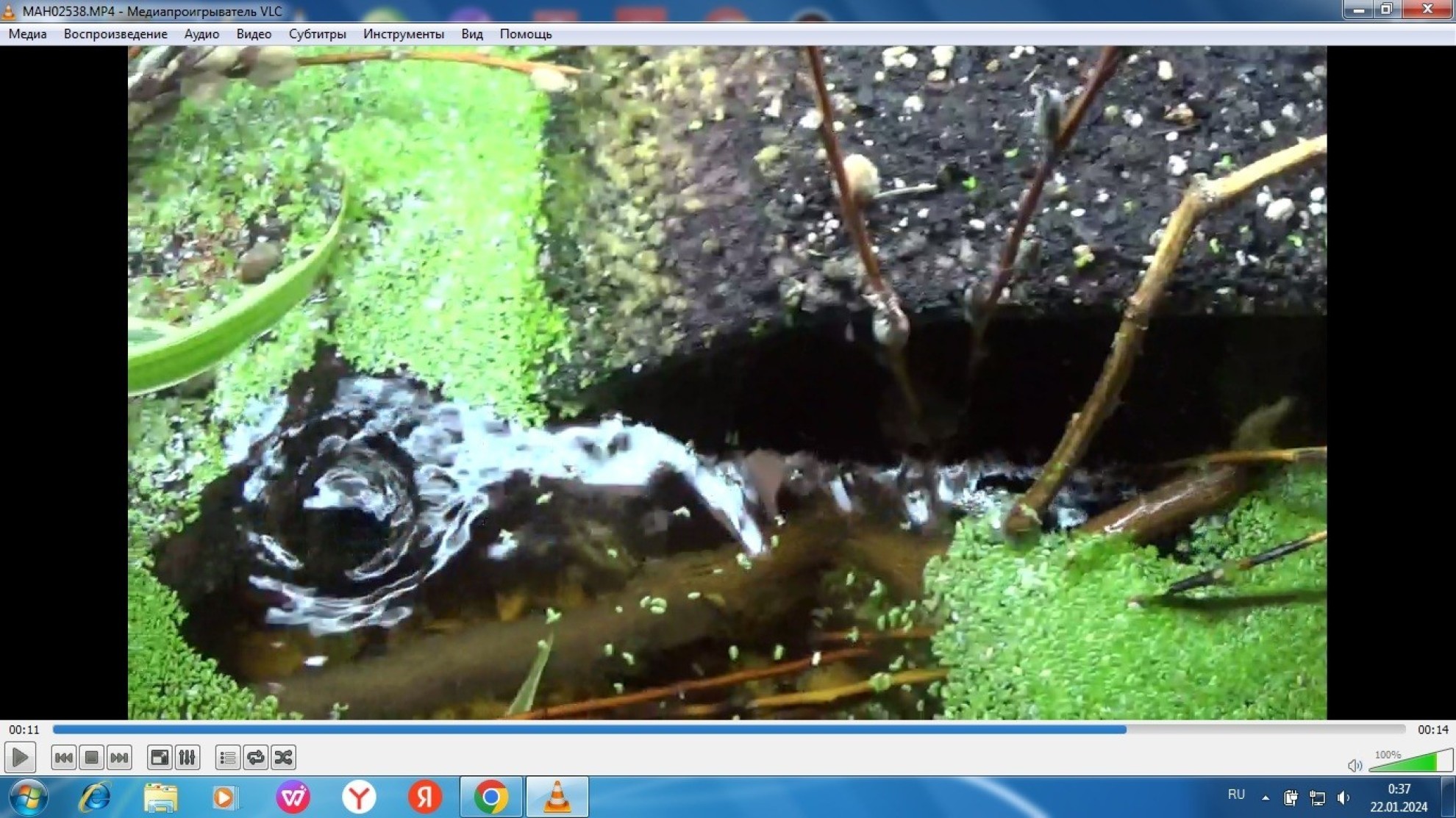This screenshot has height=818, width=1456.
Task: Open the Субтитры menu
Action: coord(317,34)
